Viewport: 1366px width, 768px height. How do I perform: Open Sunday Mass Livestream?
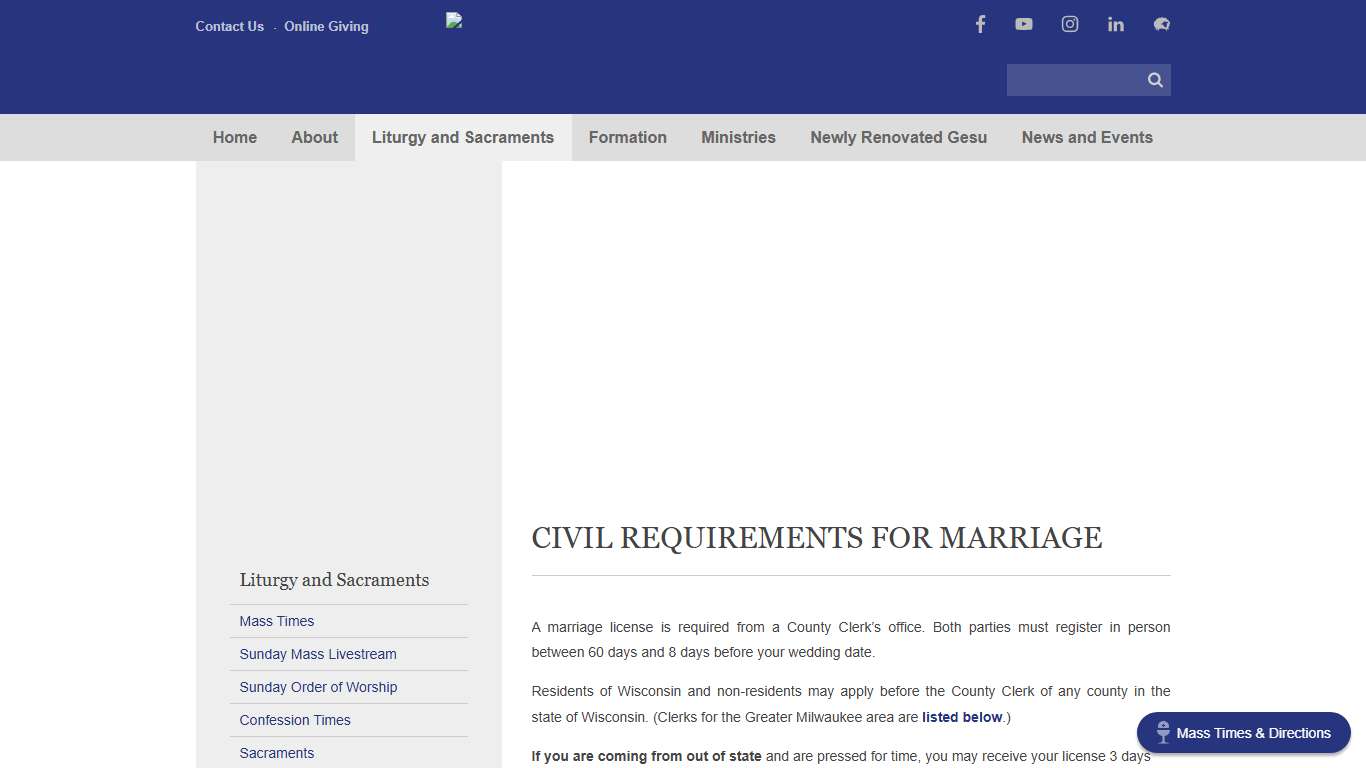(x=318, y=654)
